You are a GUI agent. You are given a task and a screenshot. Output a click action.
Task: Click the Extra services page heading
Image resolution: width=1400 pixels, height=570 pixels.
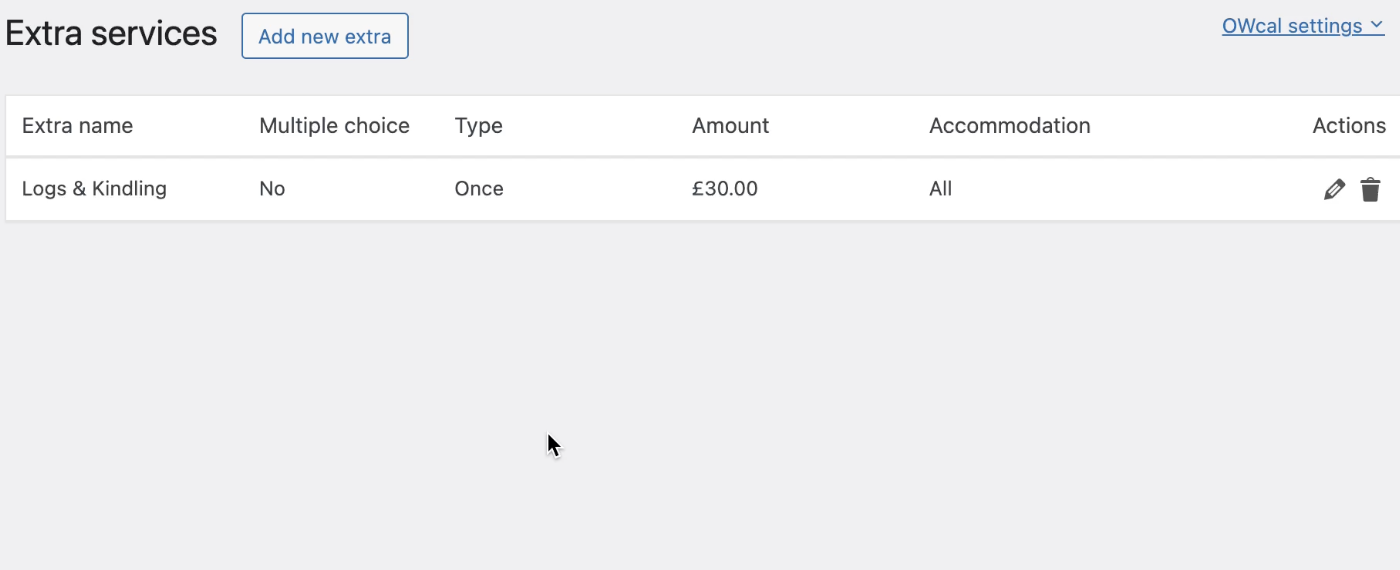111,34
